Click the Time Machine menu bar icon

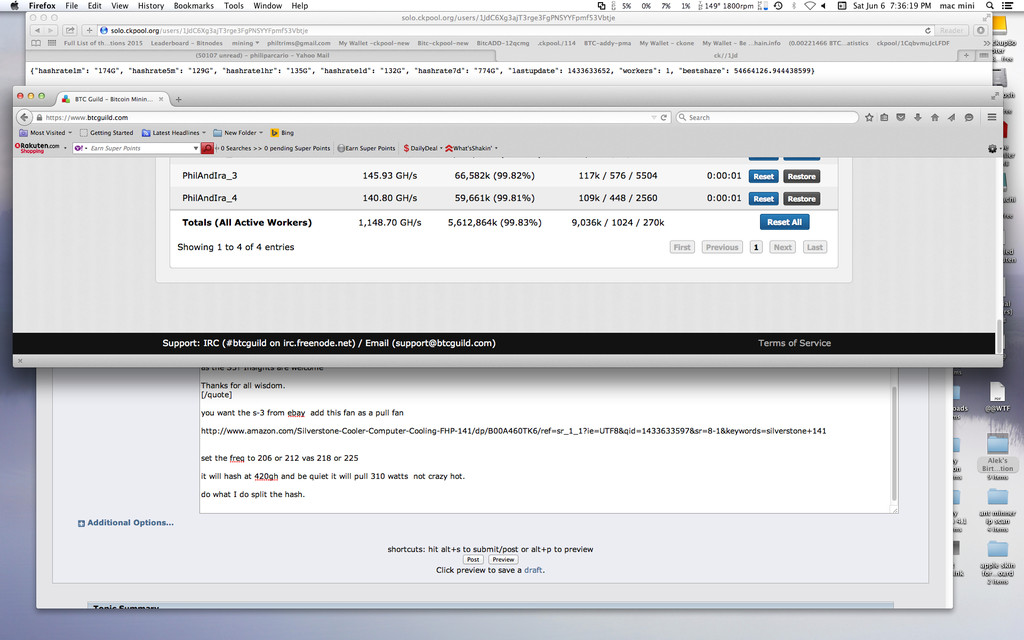778,6
